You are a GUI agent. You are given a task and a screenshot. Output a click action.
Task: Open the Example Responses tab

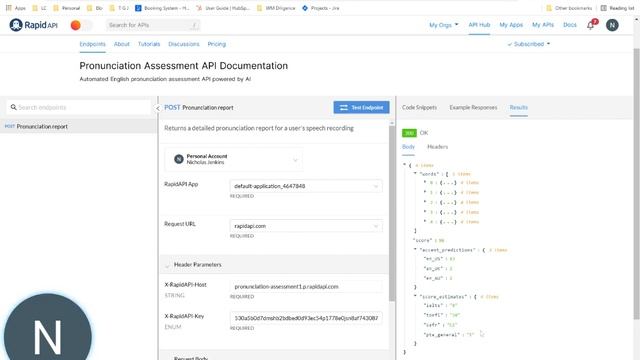coord(473,107)
